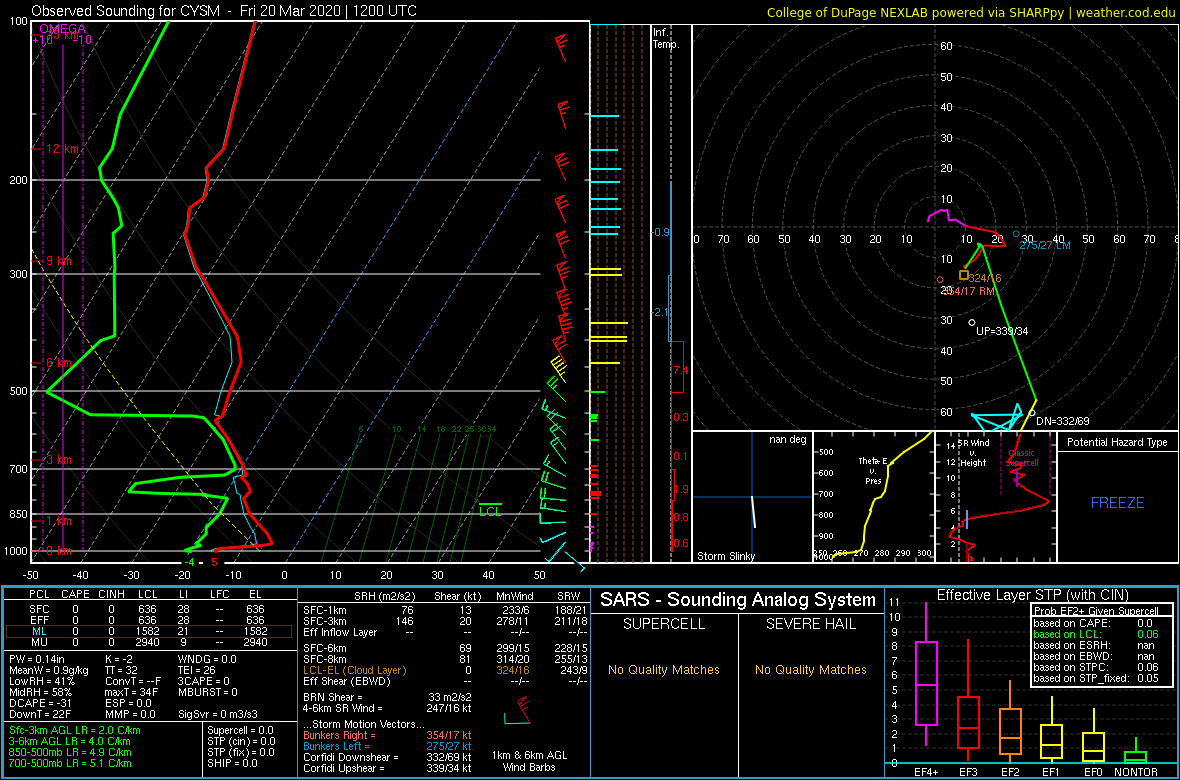Select the Corfidi Upshear line
Image resolution: width=1180 pixels, height=780 pixels.
click(387, 768)
